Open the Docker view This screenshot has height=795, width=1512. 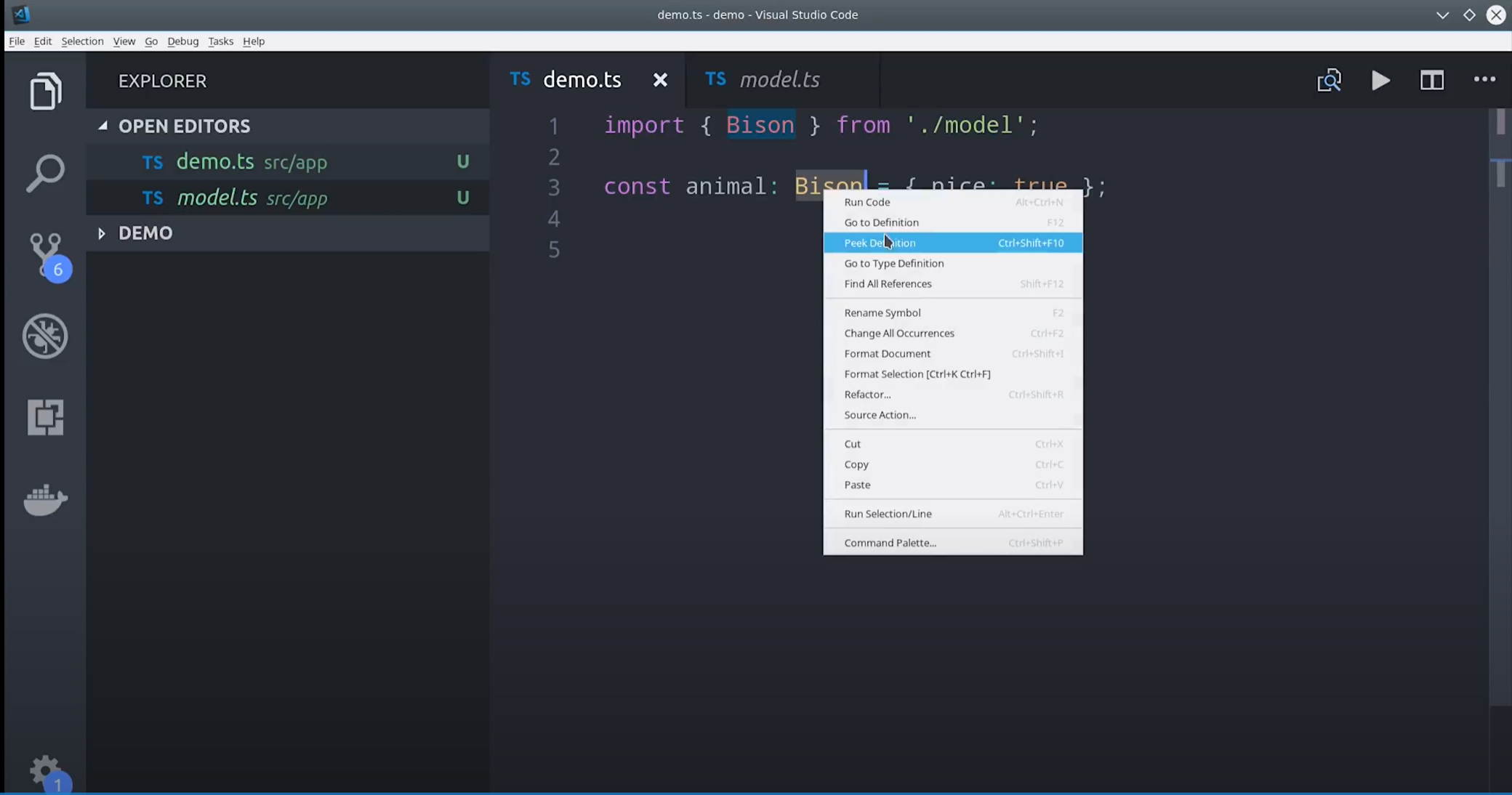[x=45, y=499]
